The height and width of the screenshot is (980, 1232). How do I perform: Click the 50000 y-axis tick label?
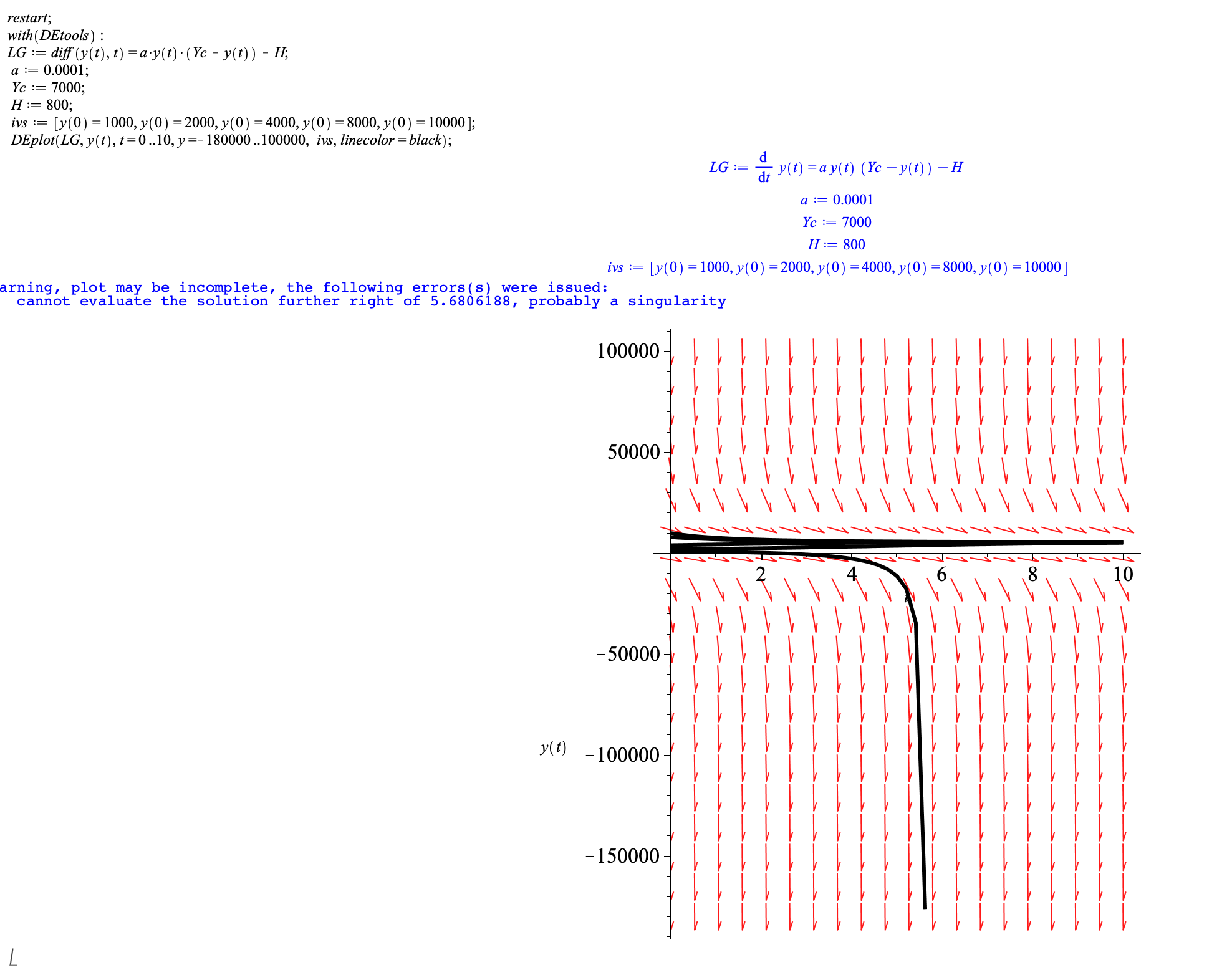633,452
